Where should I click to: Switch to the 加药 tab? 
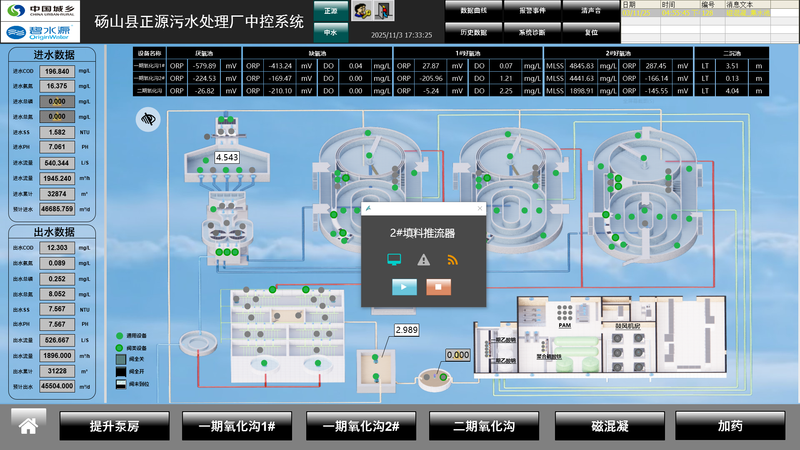tap(730, 426)
